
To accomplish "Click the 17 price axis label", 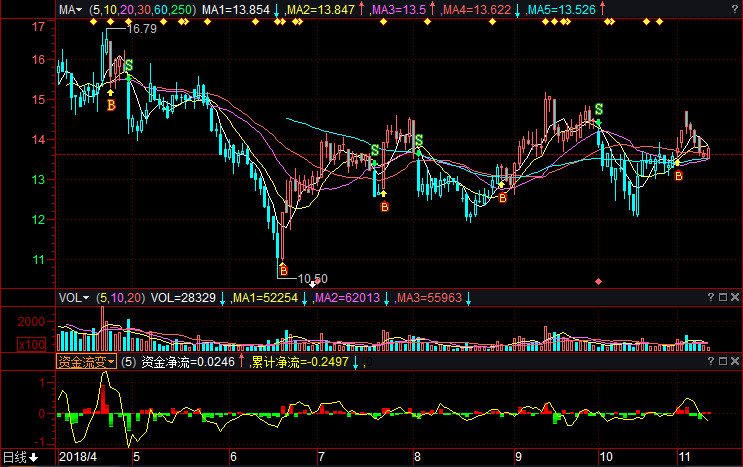I will point(38,27).
